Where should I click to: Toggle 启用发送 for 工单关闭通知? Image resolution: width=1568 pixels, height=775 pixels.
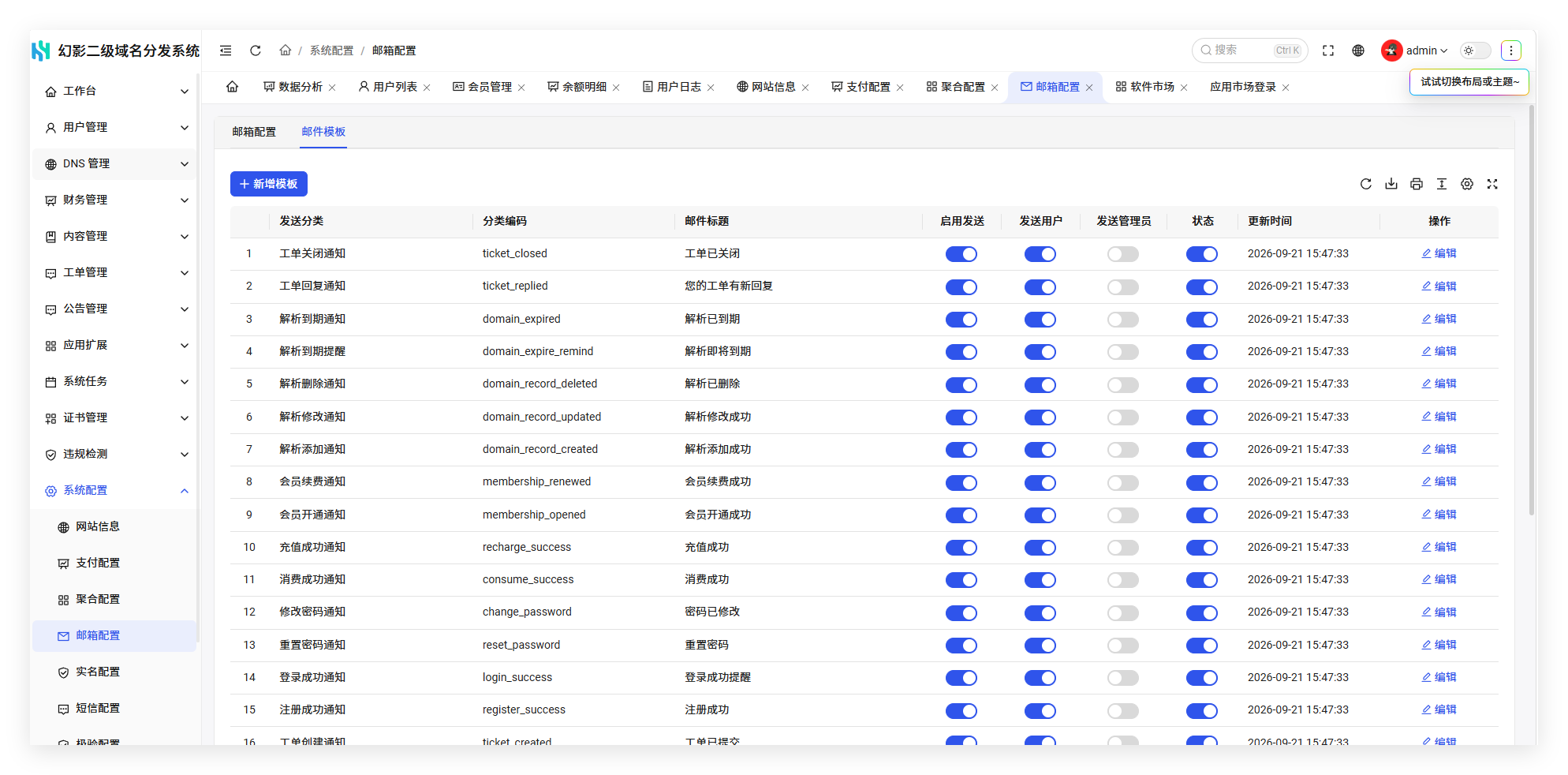point(961,254)
